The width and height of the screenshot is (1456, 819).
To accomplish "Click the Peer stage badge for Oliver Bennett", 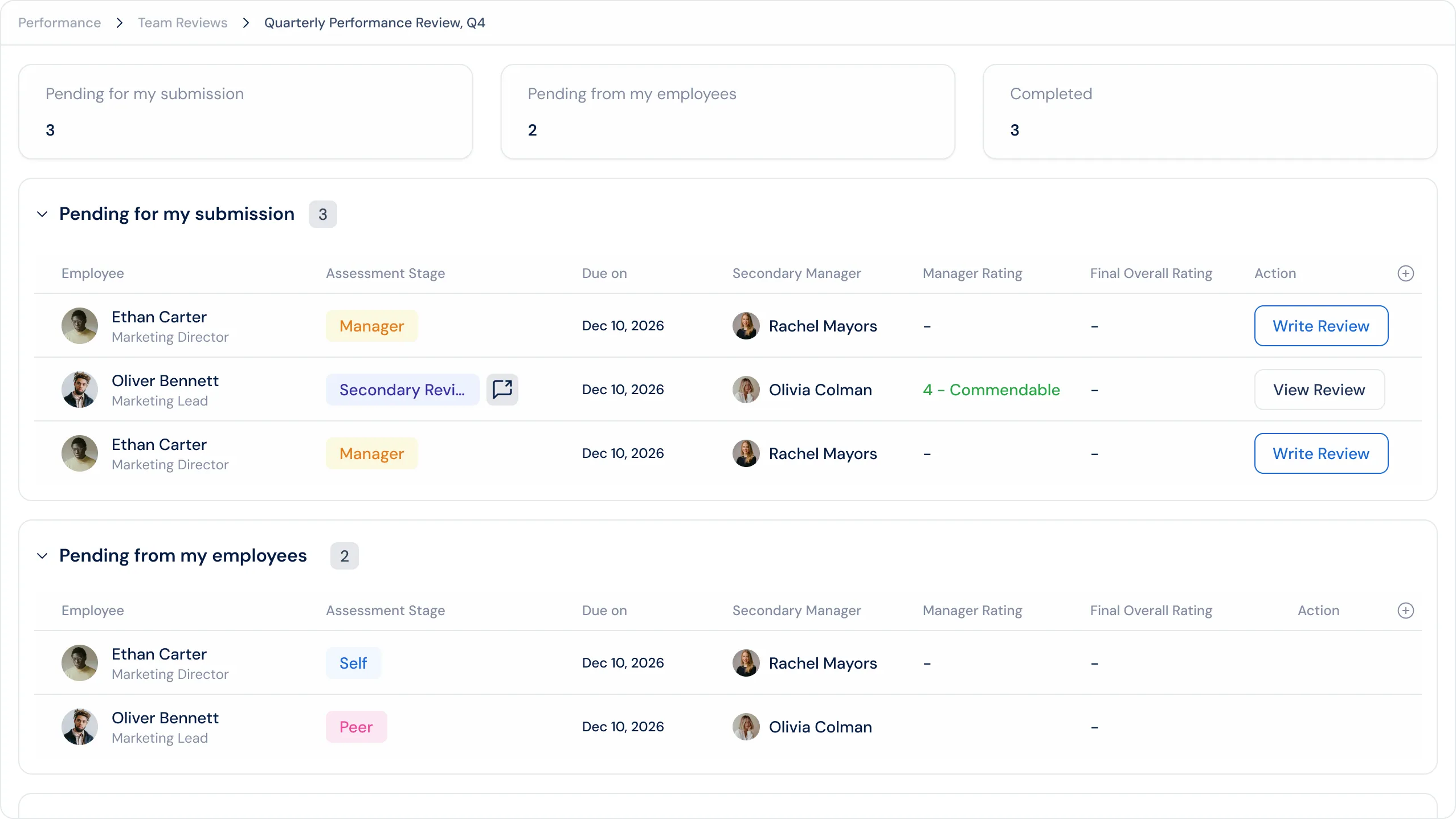I will click(x=356, y=727).
